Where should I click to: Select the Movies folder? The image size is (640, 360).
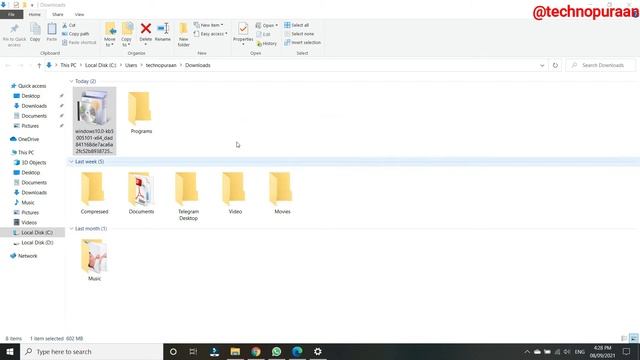[x=282, y=193]
